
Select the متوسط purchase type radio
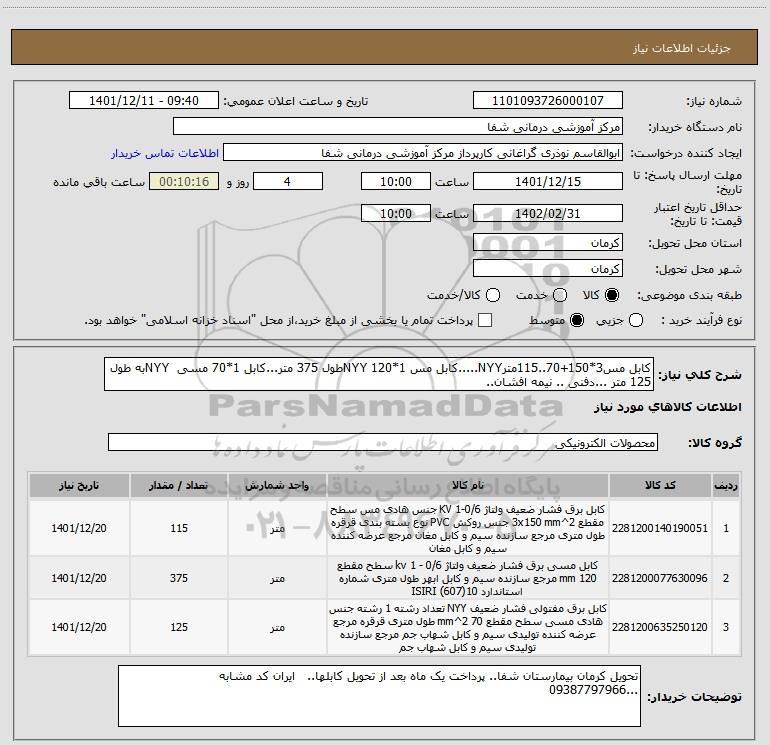pyautogui.click(x=577, y=321)
